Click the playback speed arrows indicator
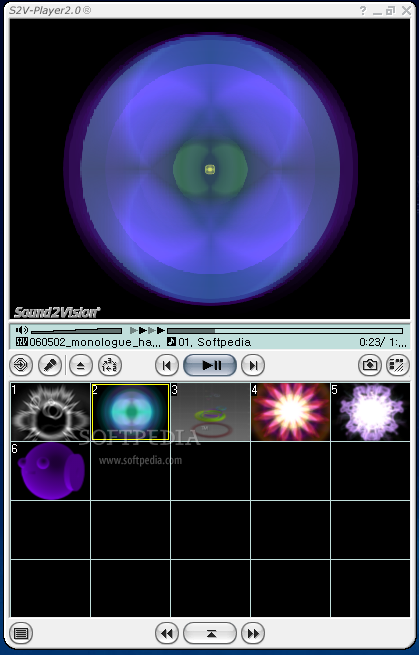Viewport: 419px width, 655px height. click(147, 330)
